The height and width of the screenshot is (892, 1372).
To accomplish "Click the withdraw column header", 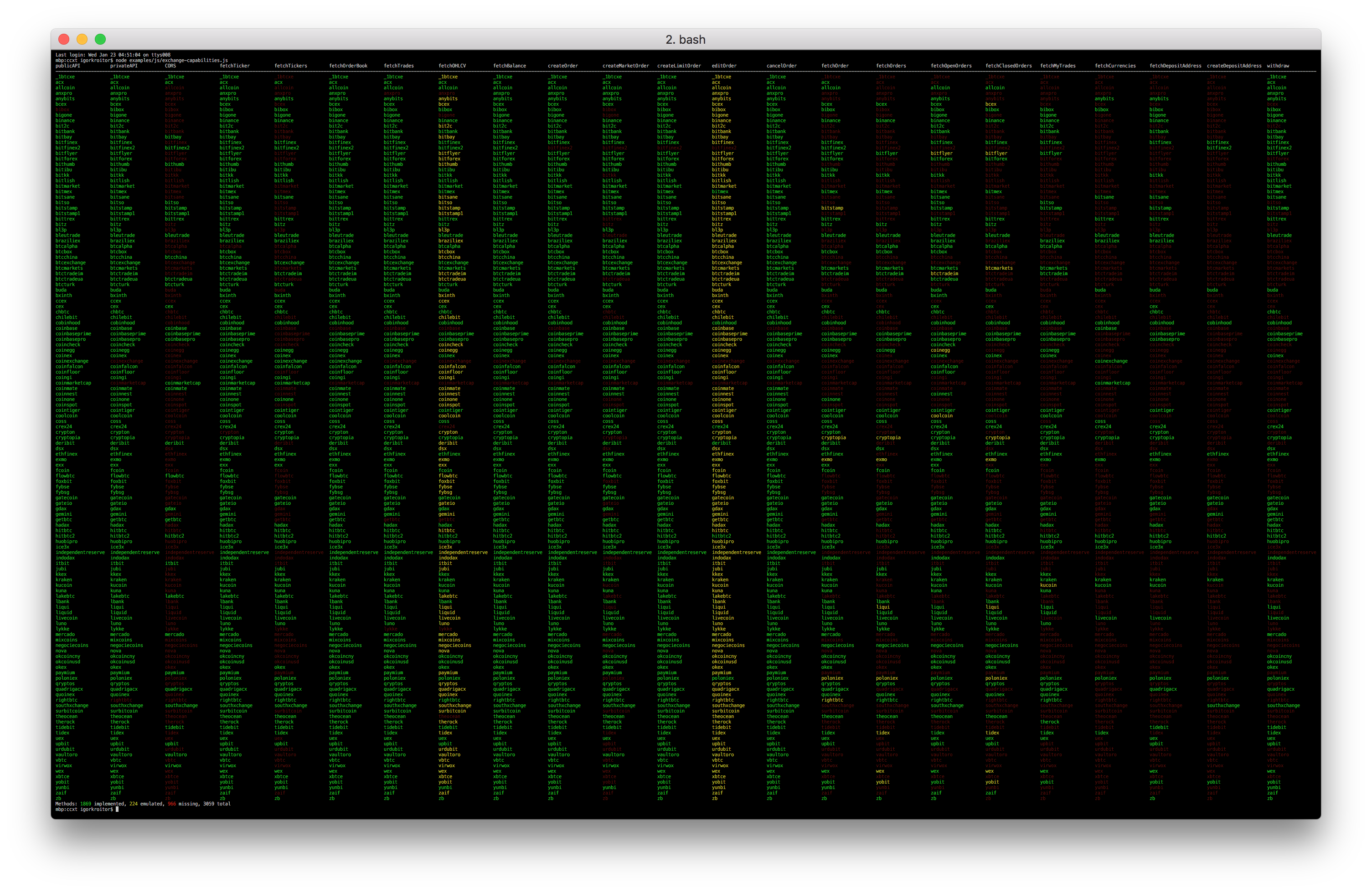I will [1278, 66].
